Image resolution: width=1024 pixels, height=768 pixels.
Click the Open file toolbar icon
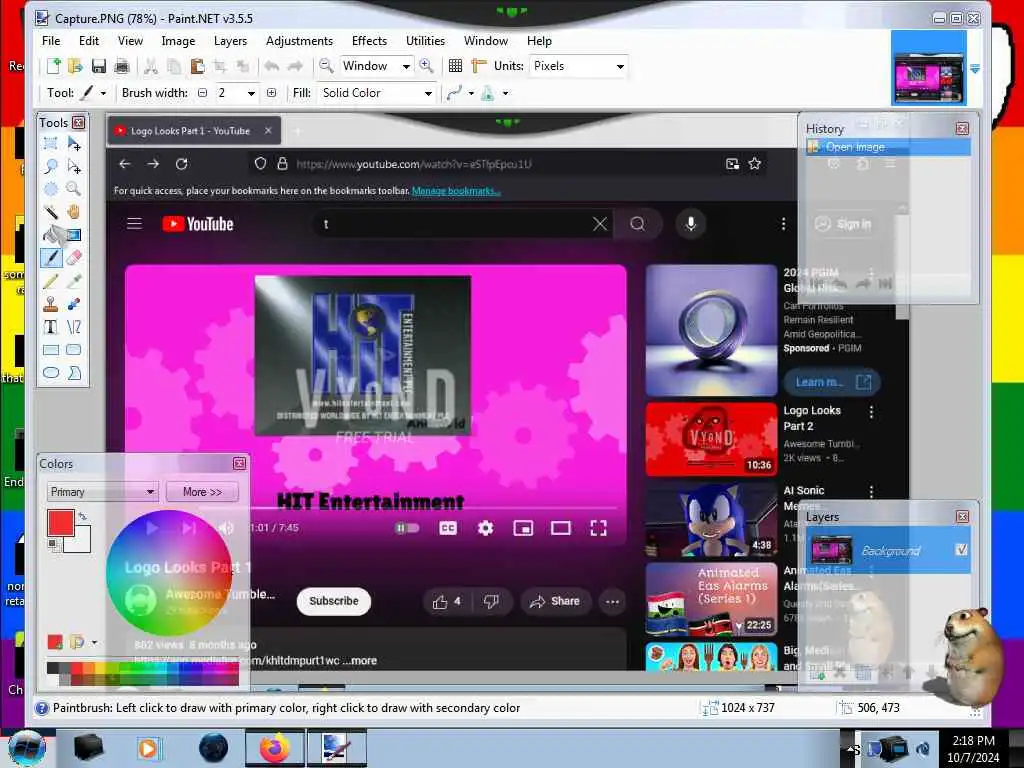click(75, 65)
